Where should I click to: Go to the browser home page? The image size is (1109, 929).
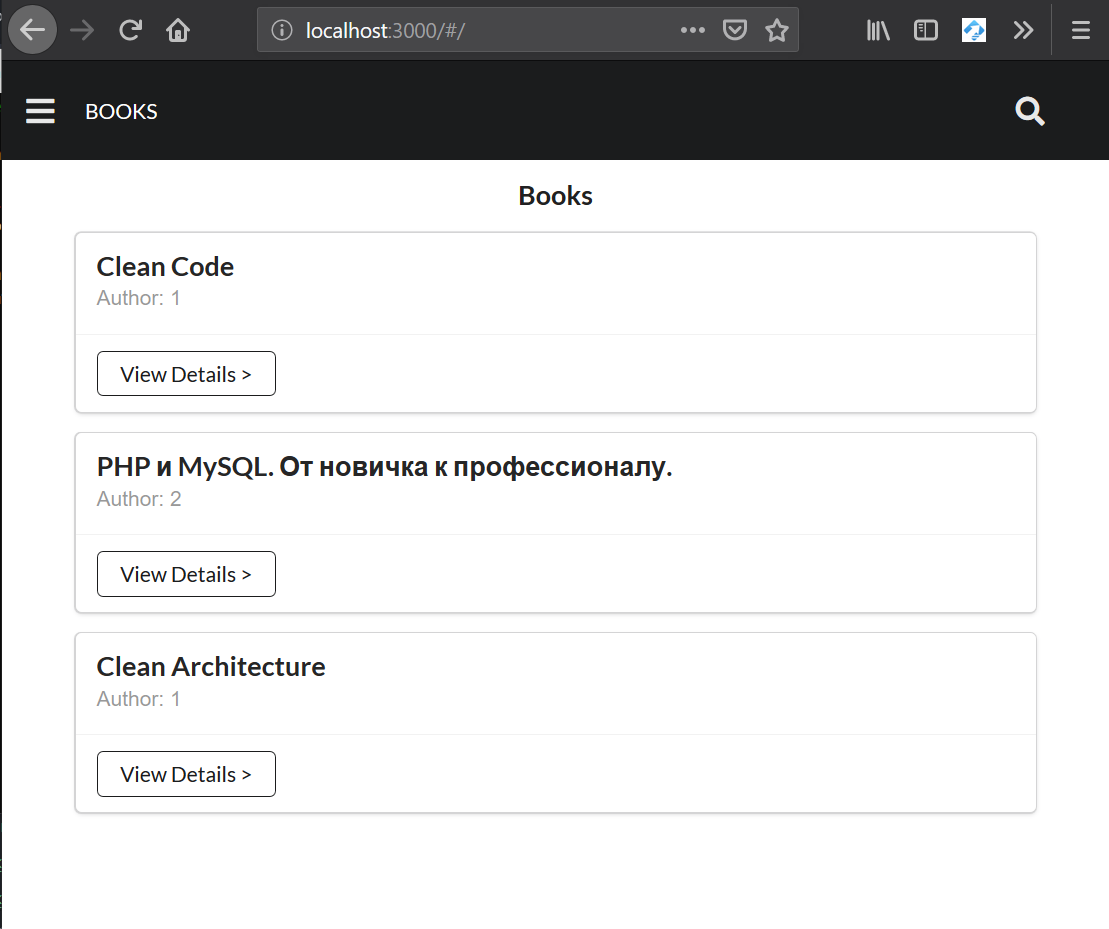point(178,30)
